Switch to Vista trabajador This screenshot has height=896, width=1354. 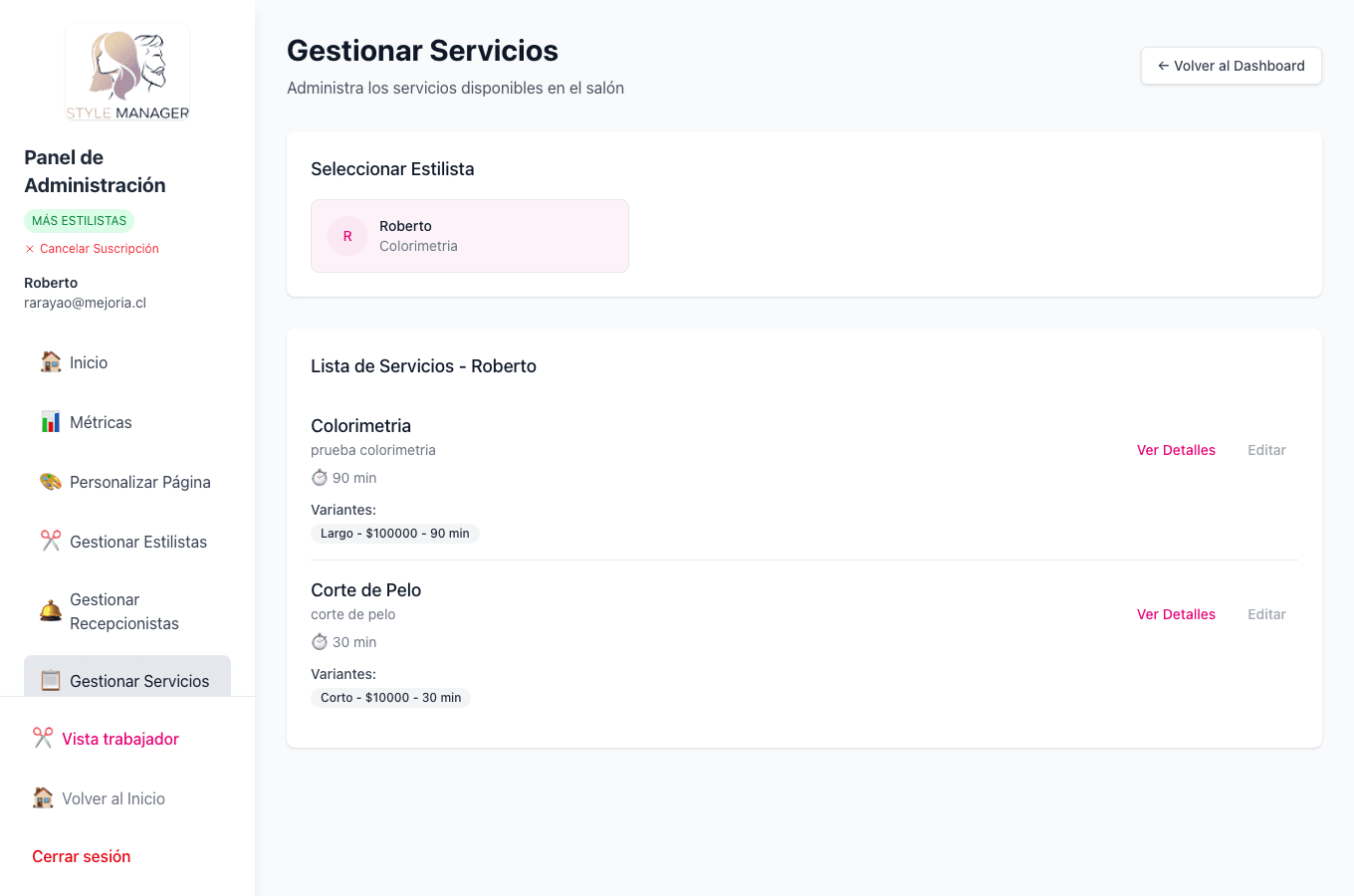click(x=118, y=738)
